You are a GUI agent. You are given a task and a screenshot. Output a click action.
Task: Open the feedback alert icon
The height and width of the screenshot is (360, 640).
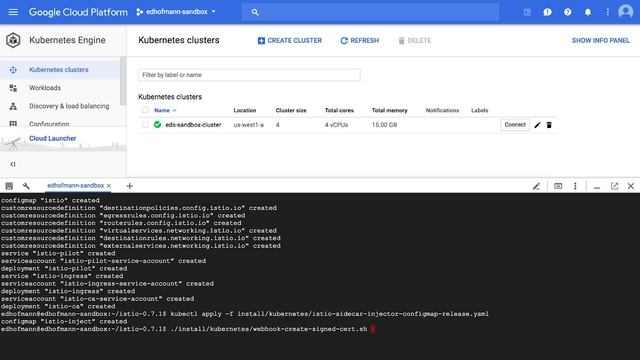point(547,12)
